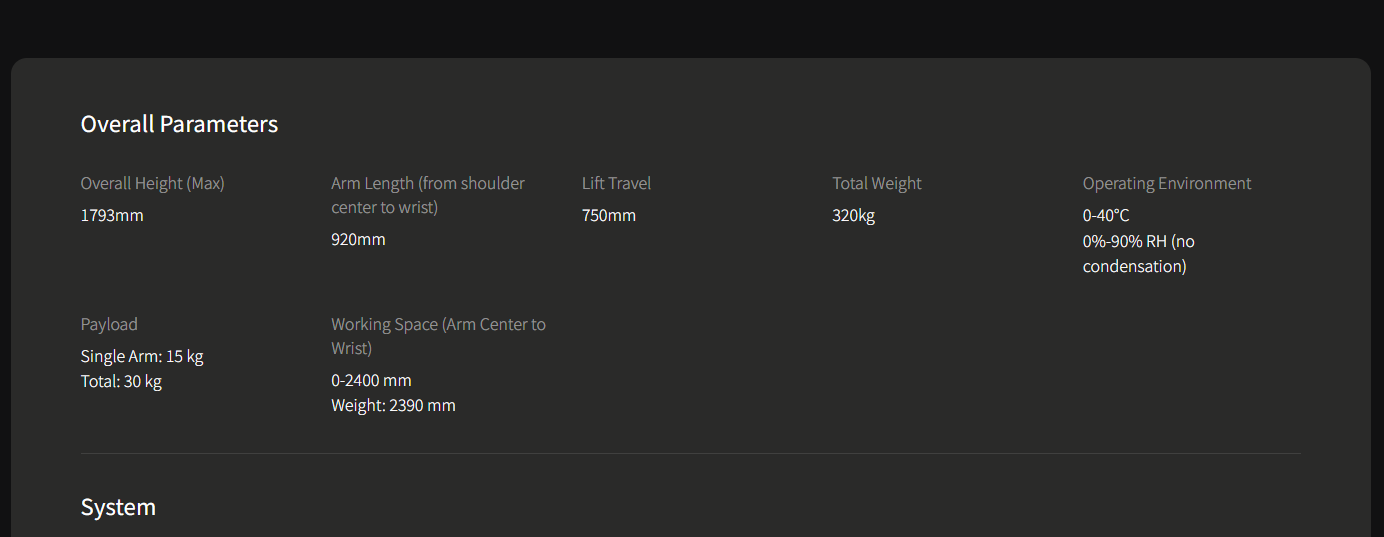
Task: Select the Single Arm: 15 kg text
Action: 142,356
